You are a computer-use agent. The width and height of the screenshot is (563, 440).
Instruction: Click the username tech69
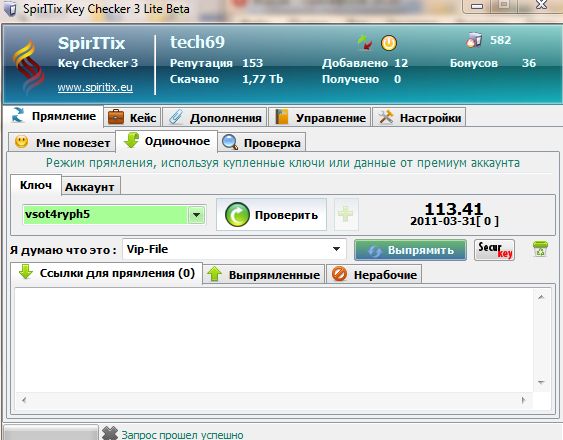pyautogui.click(x=197, y=42)
